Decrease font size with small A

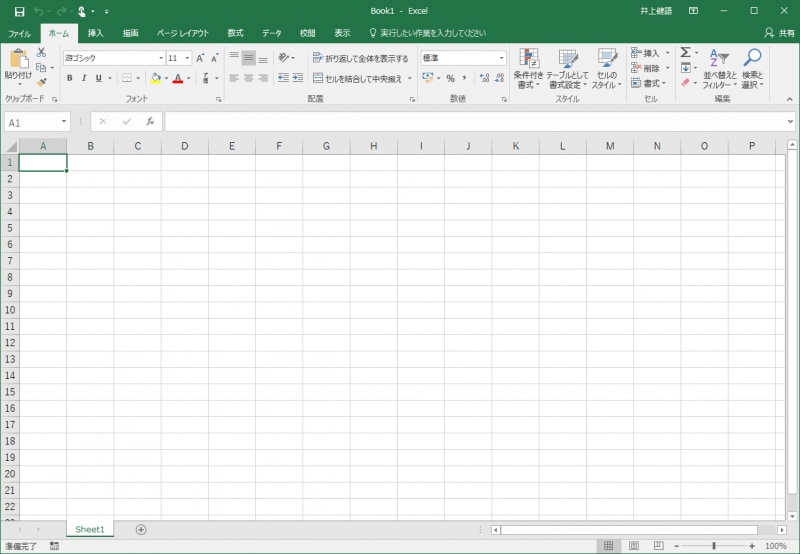pyautogui.click(x=215, y=58)
